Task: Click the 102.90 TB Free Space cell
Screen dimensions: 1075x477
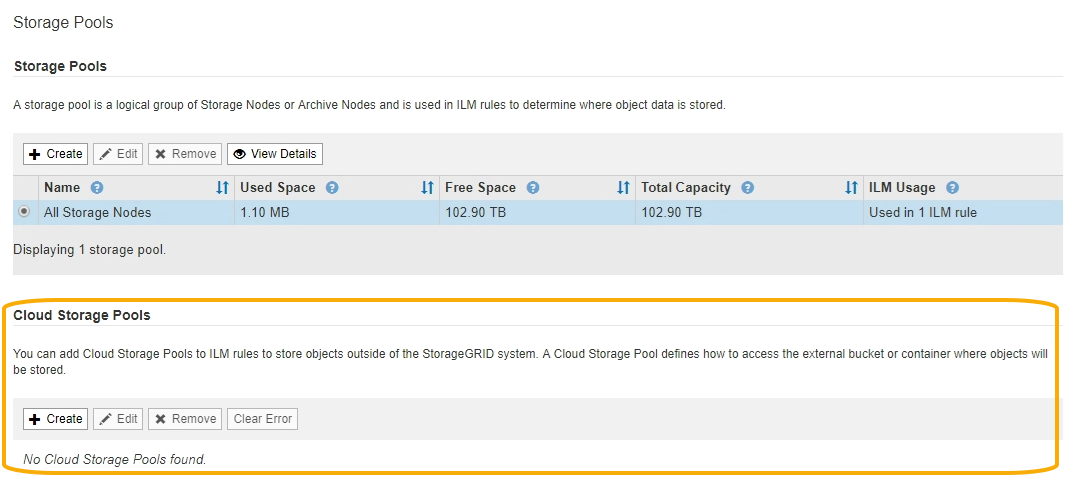Action: (x=476, y=213)
